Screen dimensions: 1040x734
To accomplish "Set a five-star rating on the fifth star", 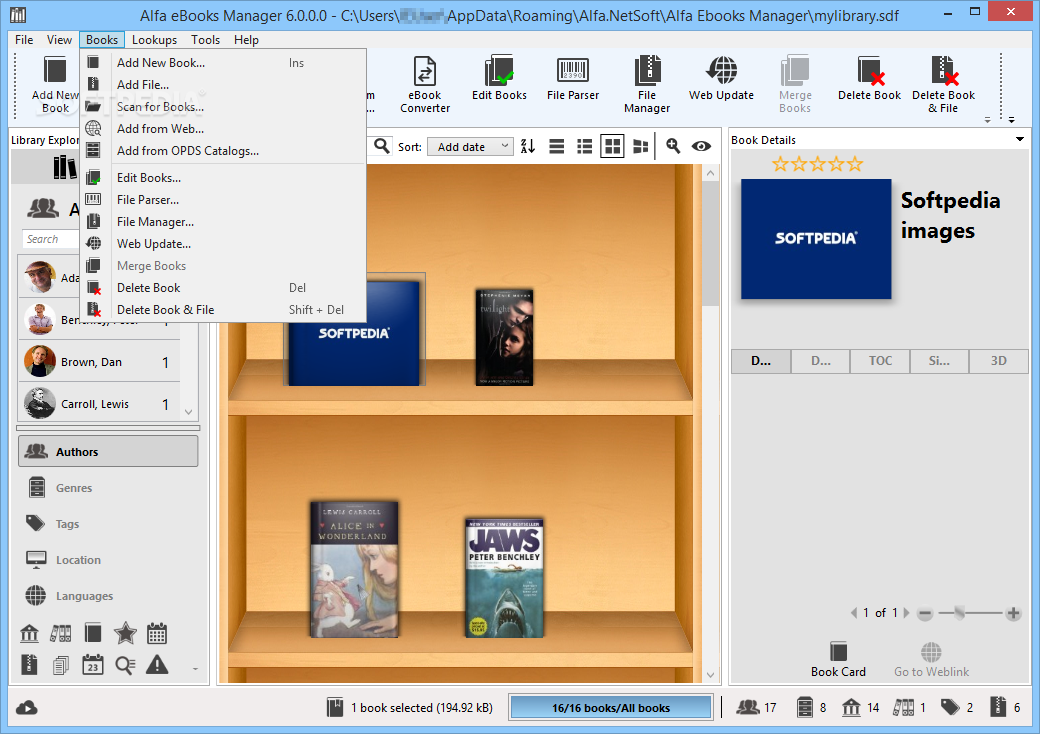I will click(x=855, y=164).
